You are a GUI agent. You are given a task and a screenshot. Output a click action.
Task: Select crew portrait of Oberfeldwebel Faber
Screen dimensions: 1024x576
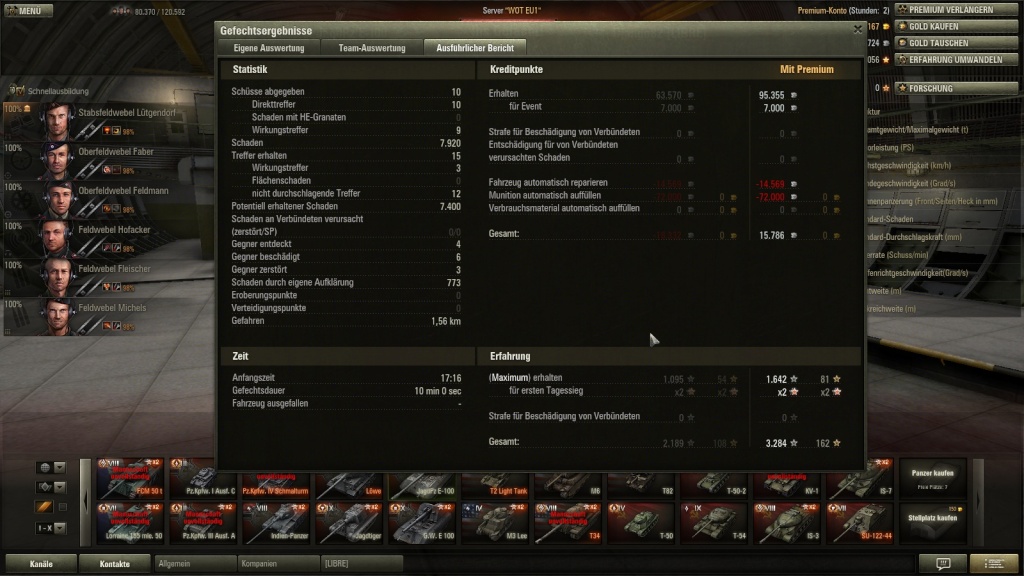tap(57, 160)
